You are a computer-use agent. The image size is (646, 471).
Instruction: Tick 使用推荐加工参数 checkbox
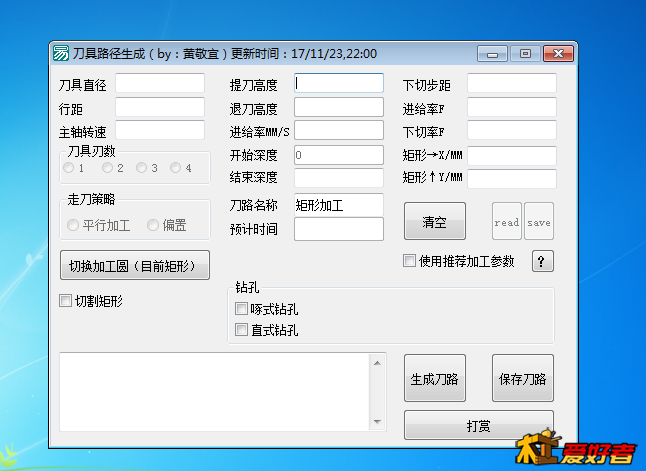pos(409,261)
